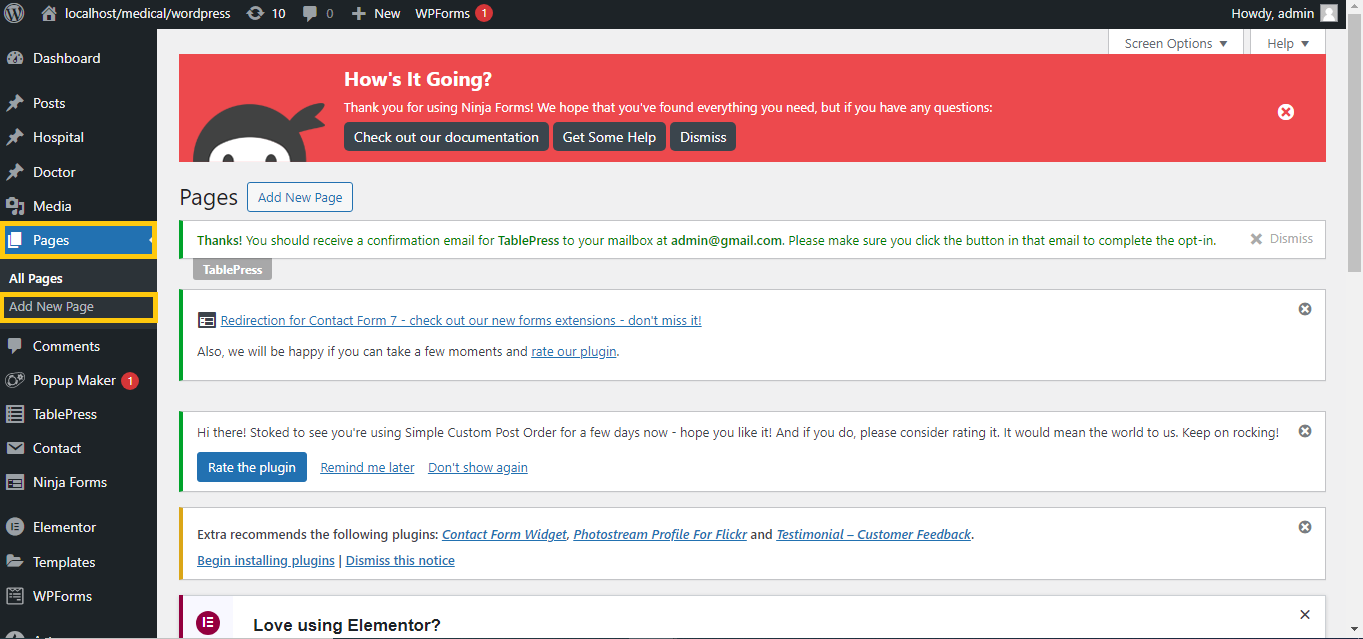Viewport: 1363px width, 639px height.
Task: Open the New content menu in toolbar
Action: [x=376, y=13]
